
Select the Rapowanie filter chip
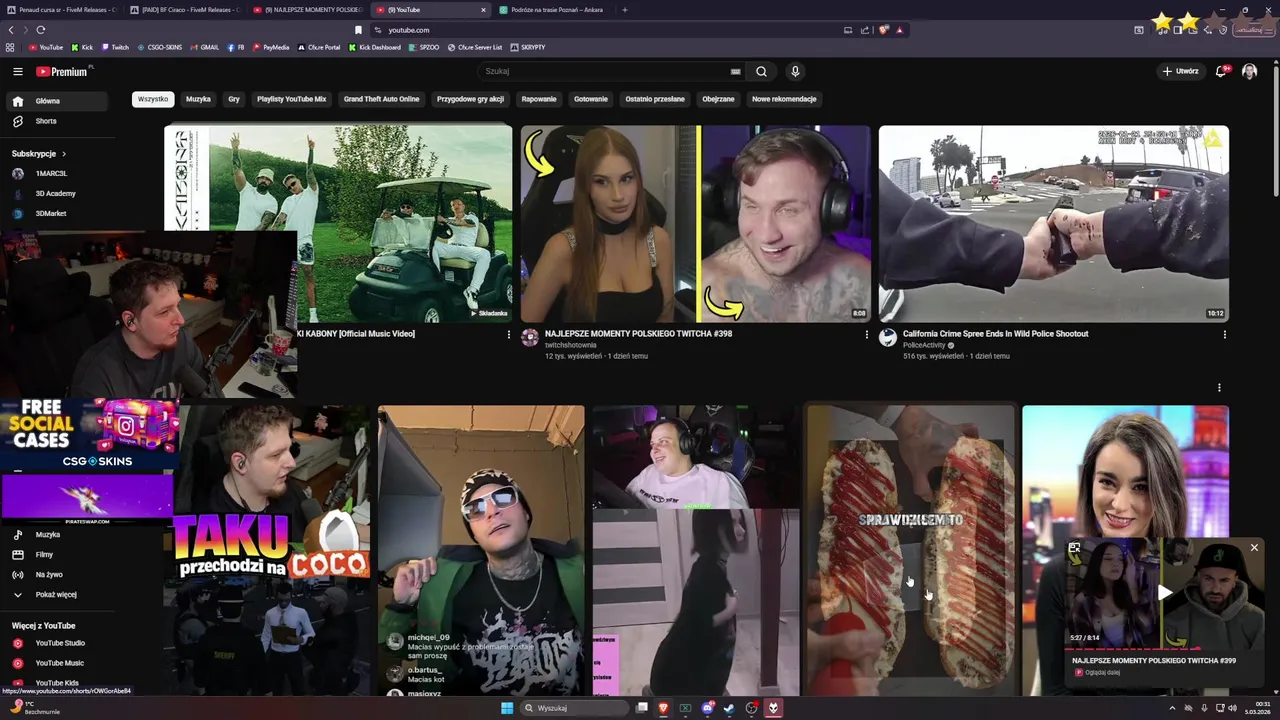(539, 99)
